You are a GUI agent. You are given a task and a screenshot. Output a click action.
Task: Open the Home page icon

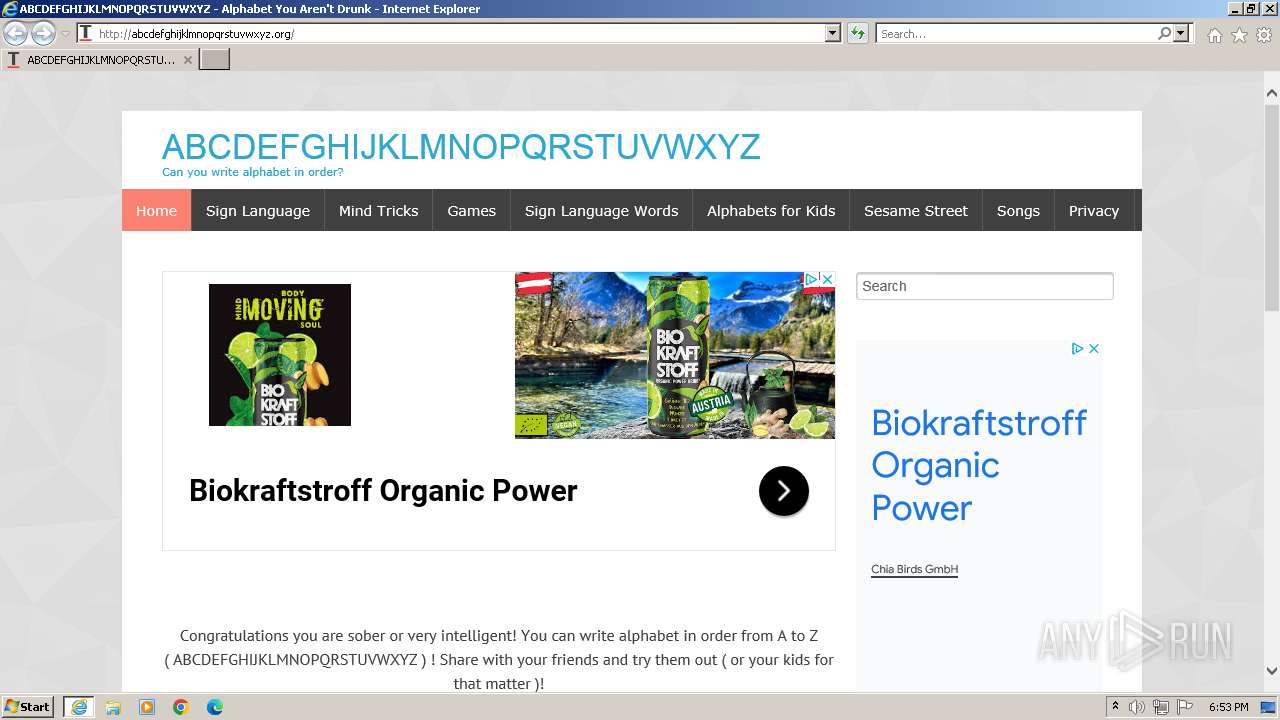[1214, 34]
